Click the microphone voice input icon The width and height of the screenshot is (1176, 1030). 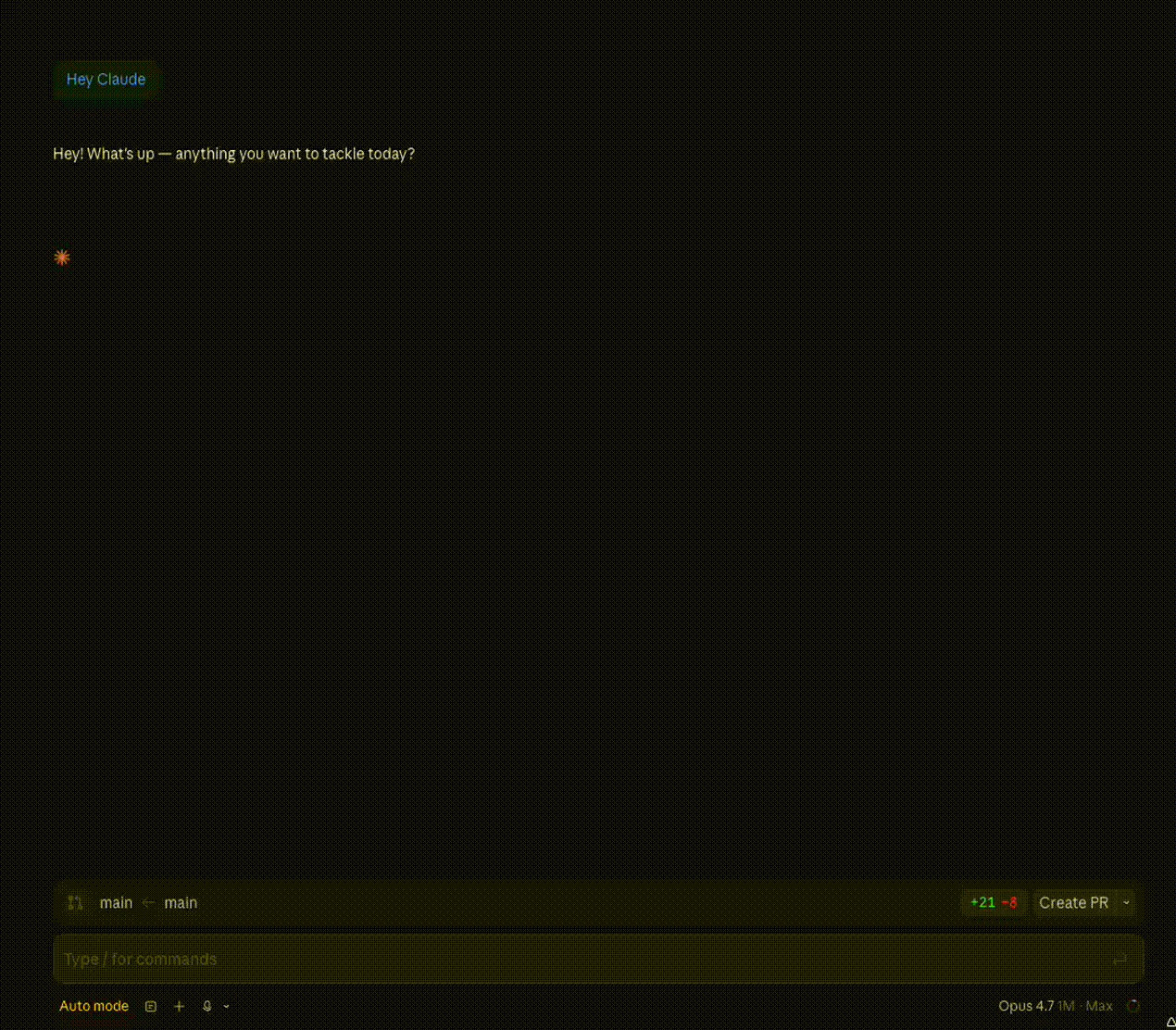point(207,1006)
